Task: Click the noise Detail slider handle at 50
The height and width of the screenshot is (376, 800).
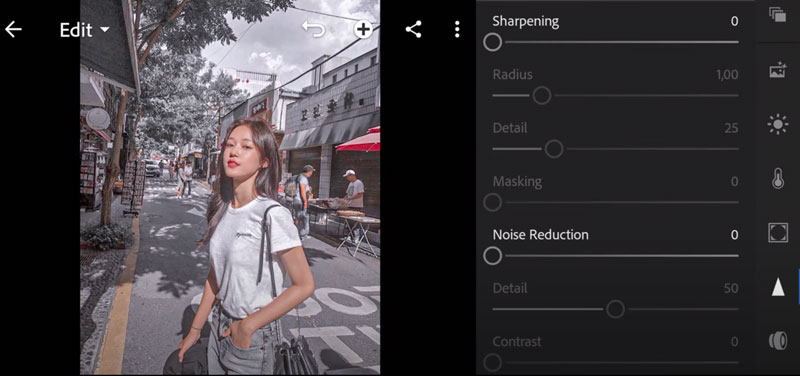Action: (x=615, y=309)
